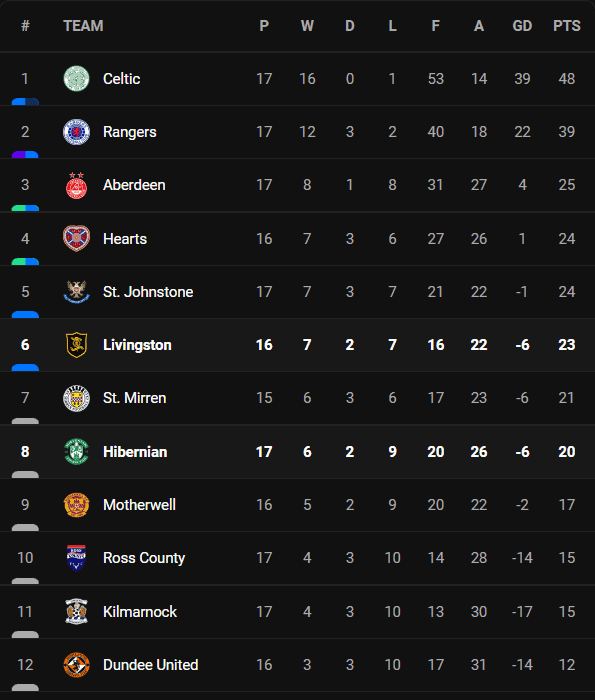This screenshot has width=595, height=700.
Task: Click the St. Mirren club crest
Action: [x=76, y=398]
